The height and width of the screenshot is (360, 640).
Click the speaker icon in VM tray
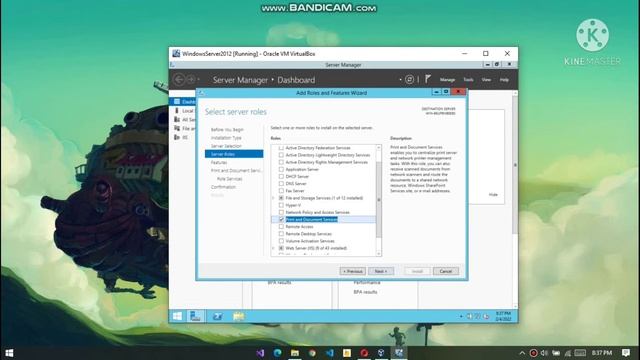tap(469, 316)
